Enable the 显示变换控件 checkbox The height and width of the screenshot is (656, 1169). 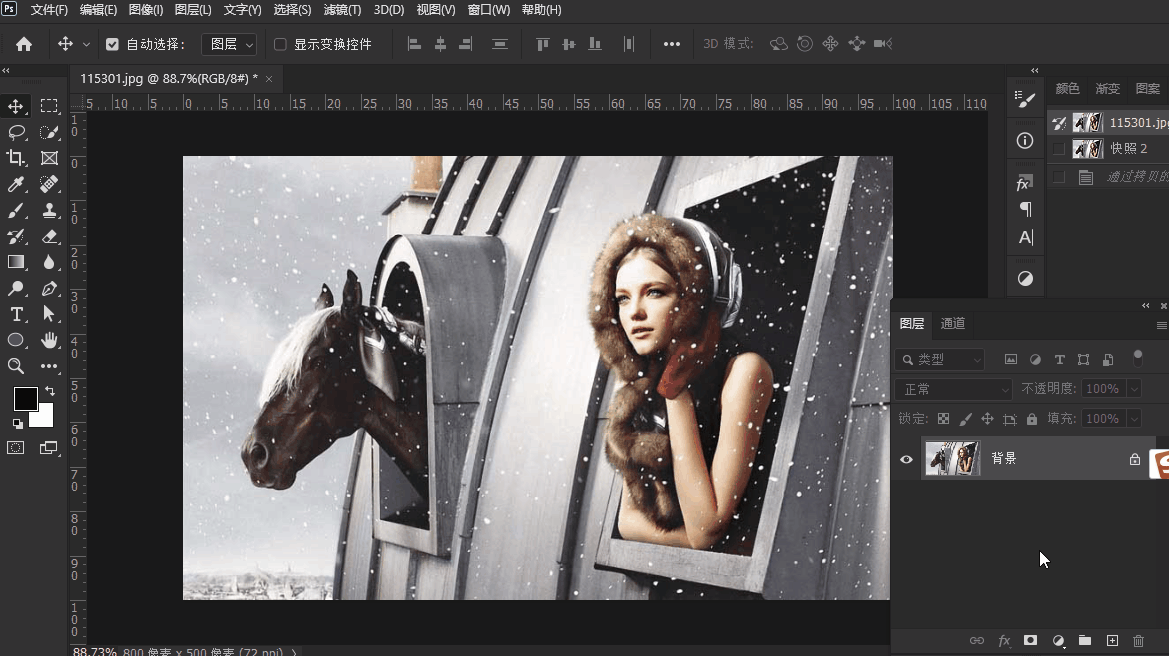280,44
